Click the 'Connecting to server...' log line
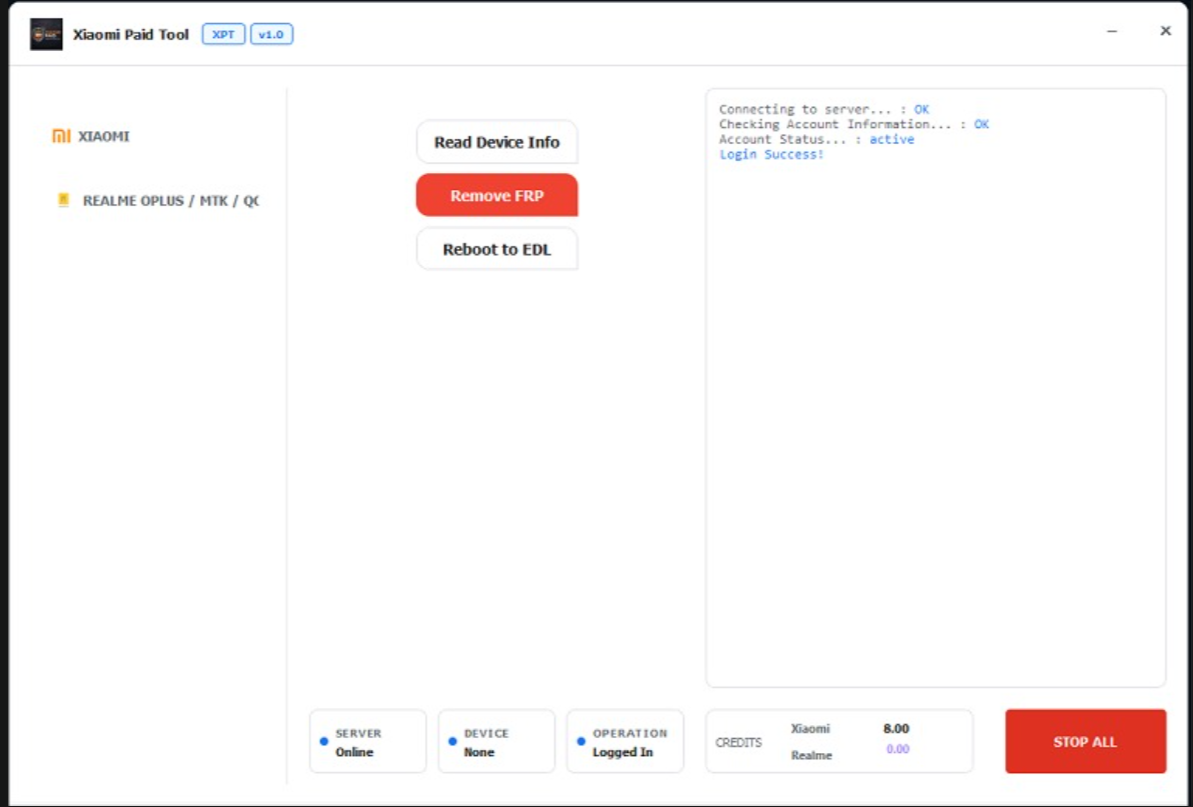Viewport: 1193px width, 807px height. pos(824,110)
